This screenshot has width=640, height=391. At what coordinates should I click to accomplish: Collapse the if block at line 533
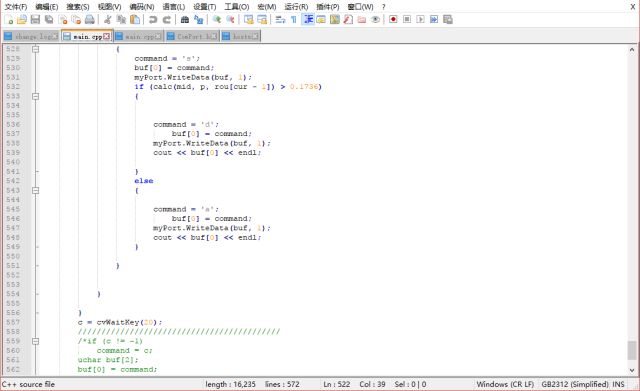36,96
